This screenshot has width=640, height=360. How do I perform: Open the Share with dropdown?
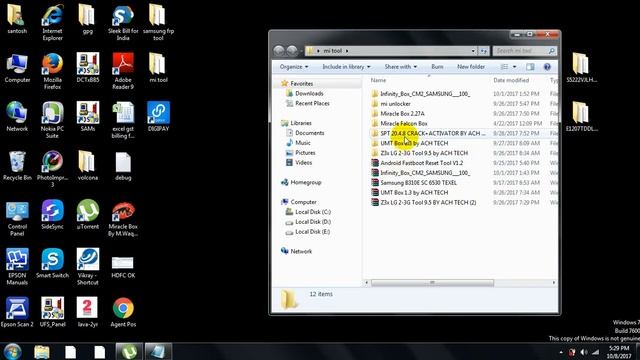(400, 67)
